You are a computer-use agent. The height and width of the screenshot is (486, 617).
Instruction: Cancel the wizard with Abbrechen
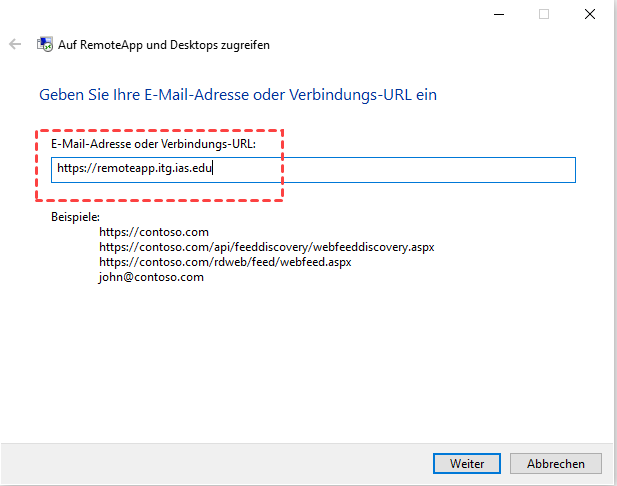(555, 464)
